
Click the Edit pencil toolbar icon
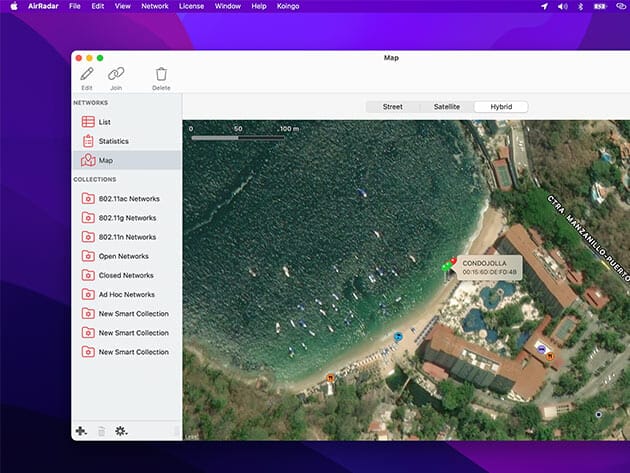coord(87,74)
